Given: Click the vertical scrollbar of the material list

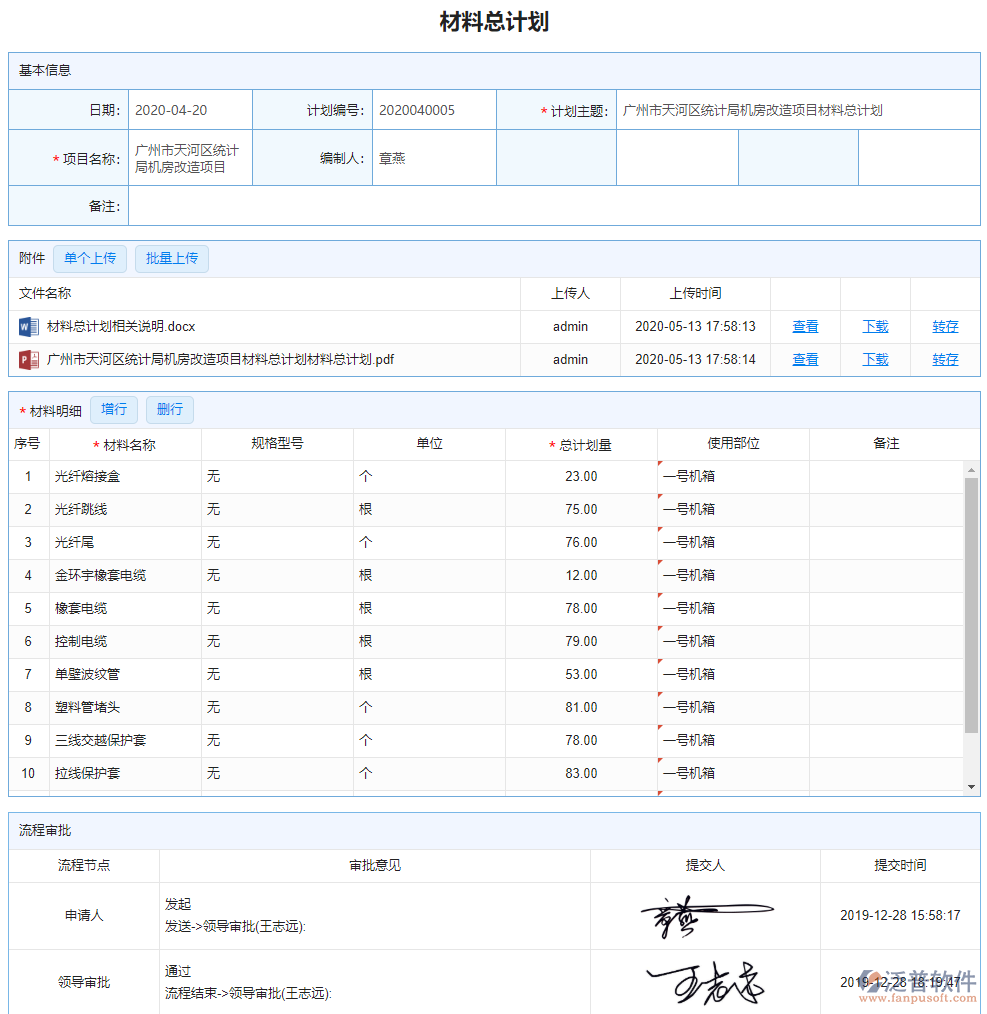Looking at the screenshot, I should (x=973, y=590).
